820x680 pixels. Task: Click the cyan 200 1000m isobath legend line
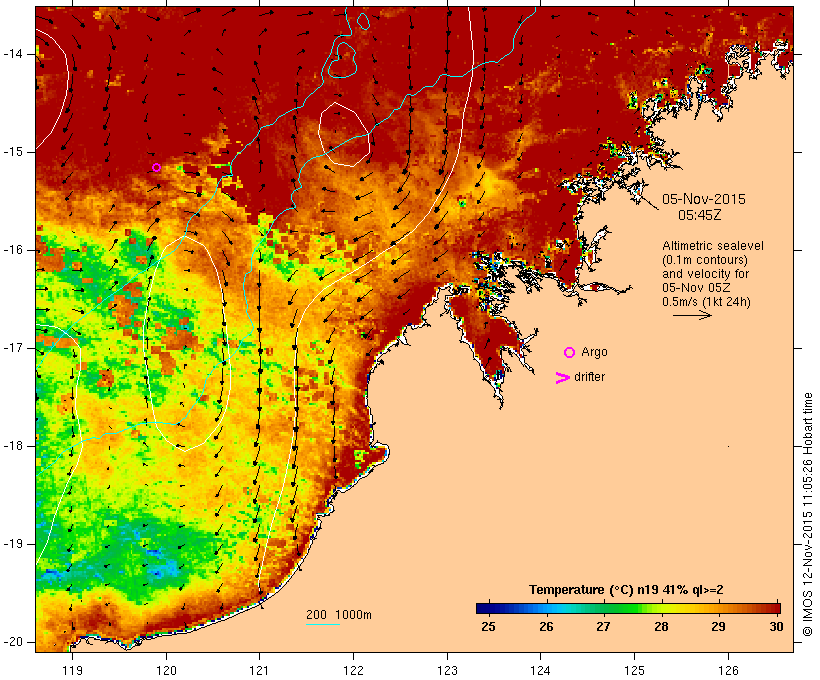(323, 624)
